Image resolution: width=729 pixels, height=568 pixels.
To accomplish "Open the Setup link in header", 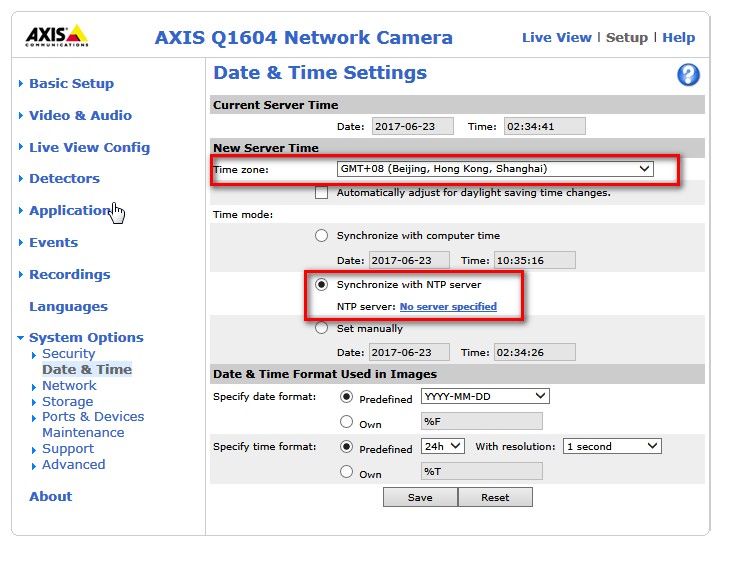I will 626,38.
